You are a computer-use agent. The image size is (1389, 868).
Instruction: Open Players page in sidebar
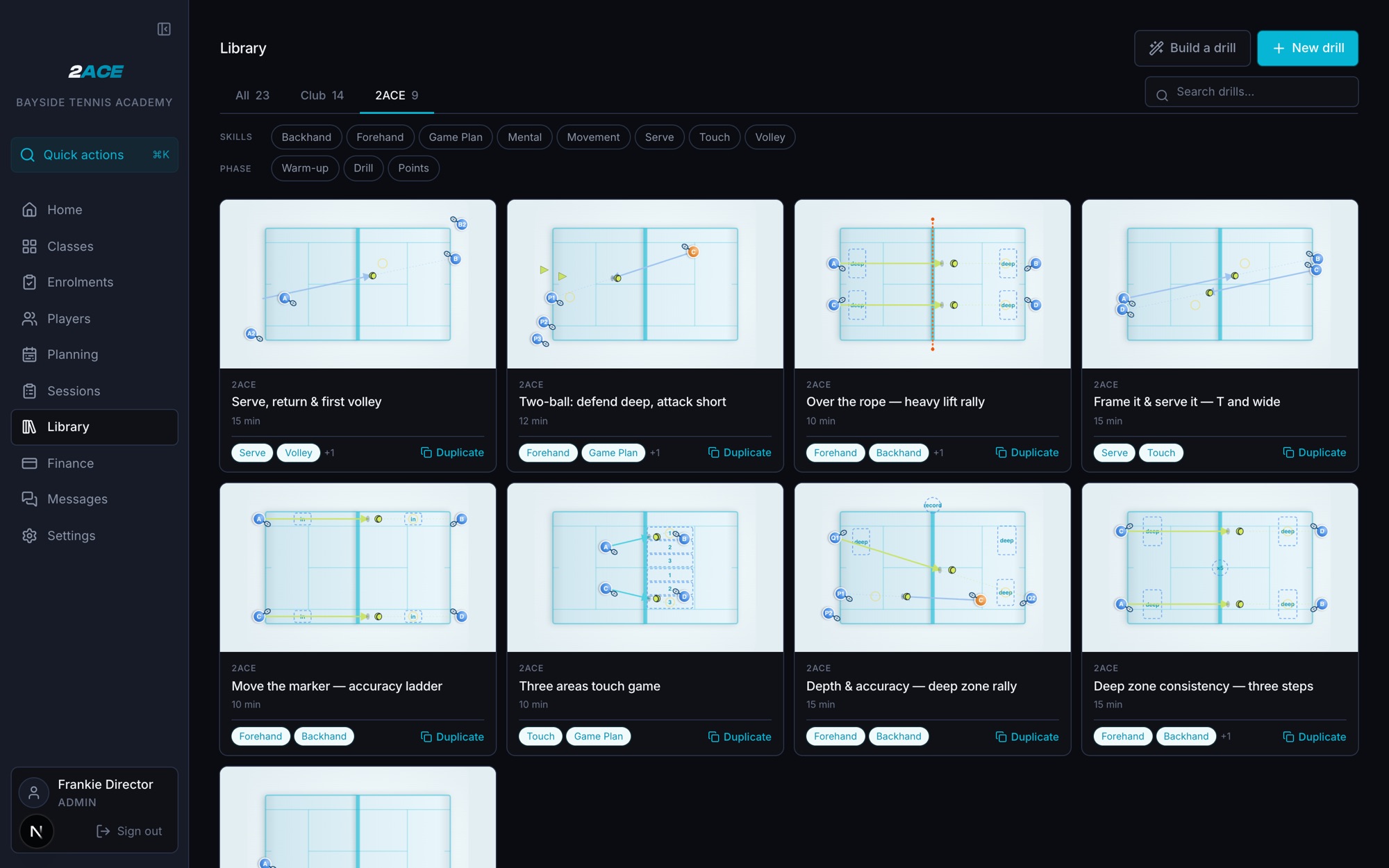pyautogui.click(x=94, y=319)
